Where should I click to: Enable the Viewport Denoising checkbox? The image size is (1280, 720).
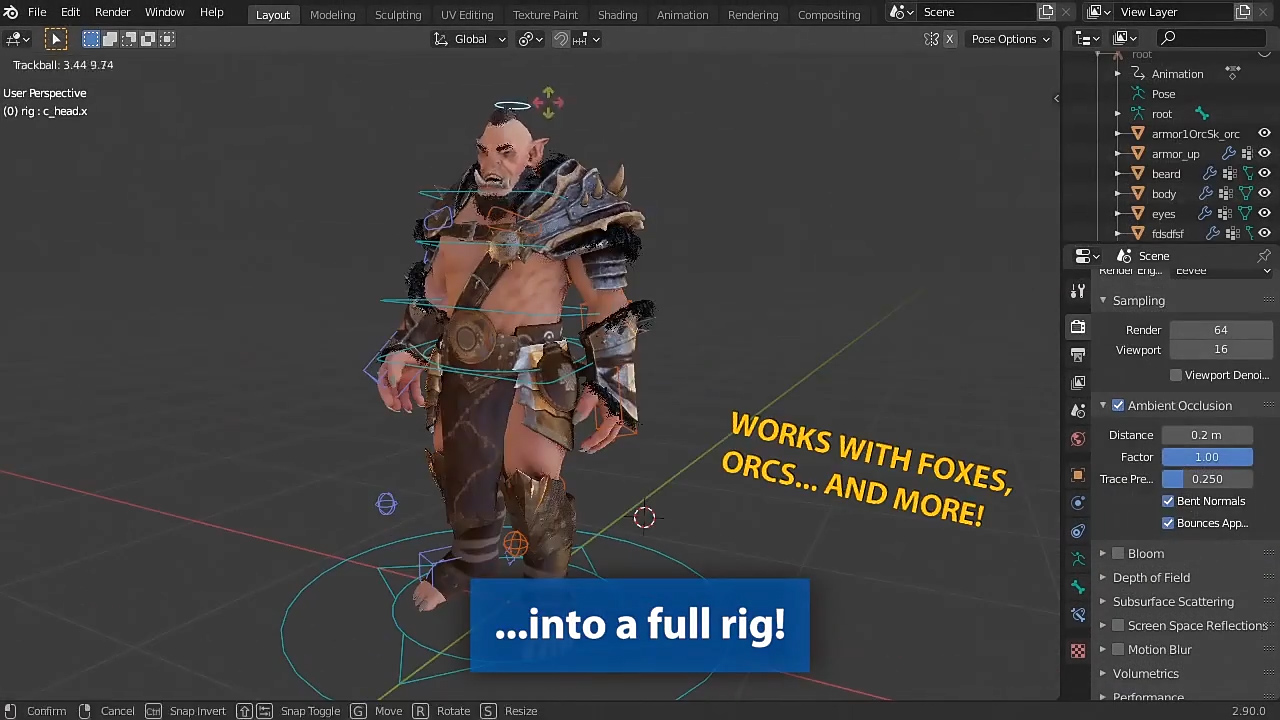click(1176, 375)
